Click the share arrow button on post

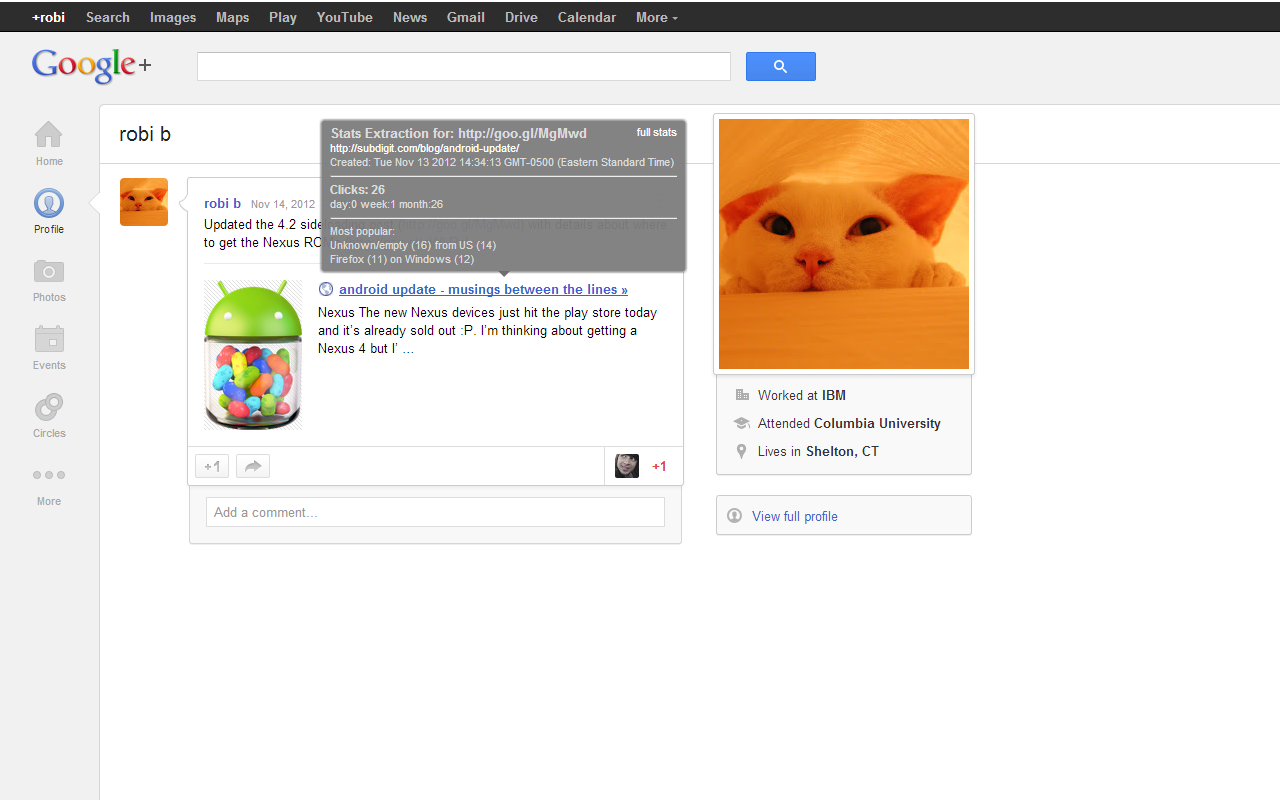pos(253,466)
